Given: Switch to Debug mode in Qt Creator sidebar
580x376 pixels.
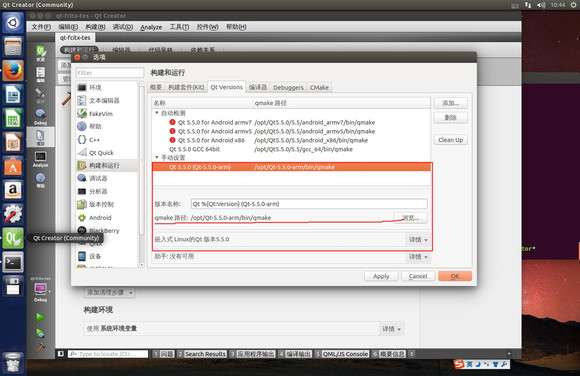Looking at the screenshot, I should tap(40, 116).
